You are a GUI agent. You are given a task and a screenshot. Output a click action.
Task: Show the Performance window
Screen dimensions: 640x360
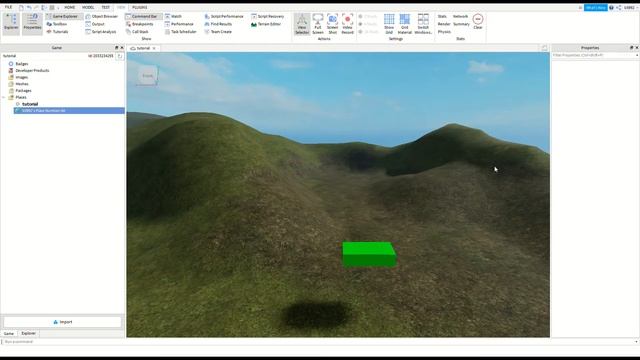pos(179,24)
